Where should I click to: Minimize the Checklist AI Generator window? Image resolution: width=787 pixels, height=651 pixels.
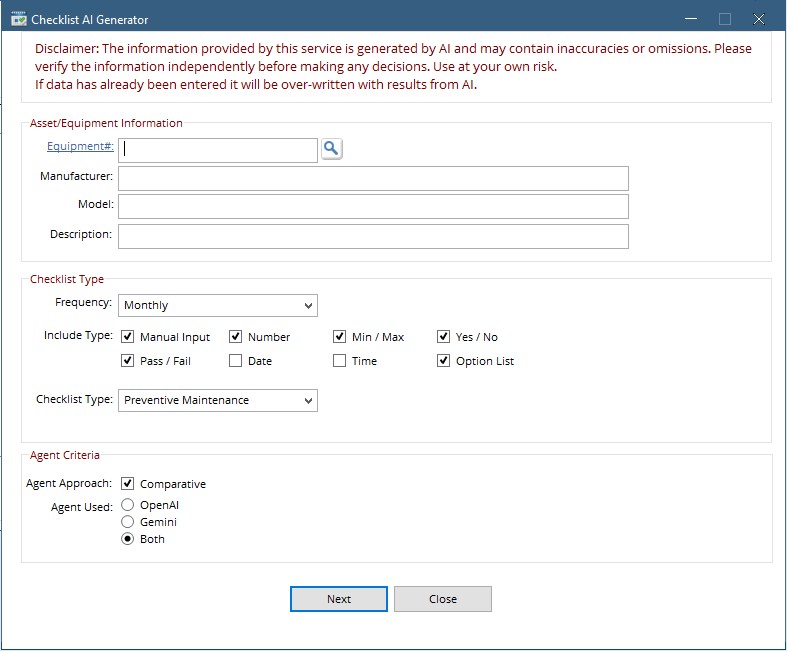691,19
